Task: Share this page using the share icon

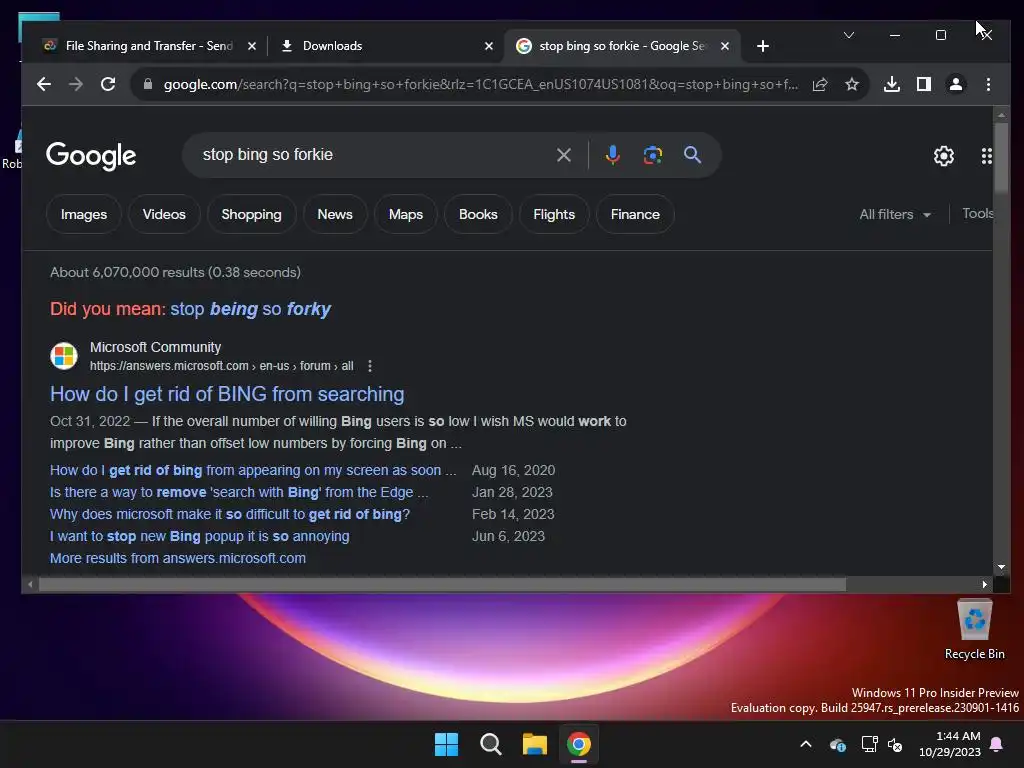Action: pyautogui.click(x=820, y=84)
